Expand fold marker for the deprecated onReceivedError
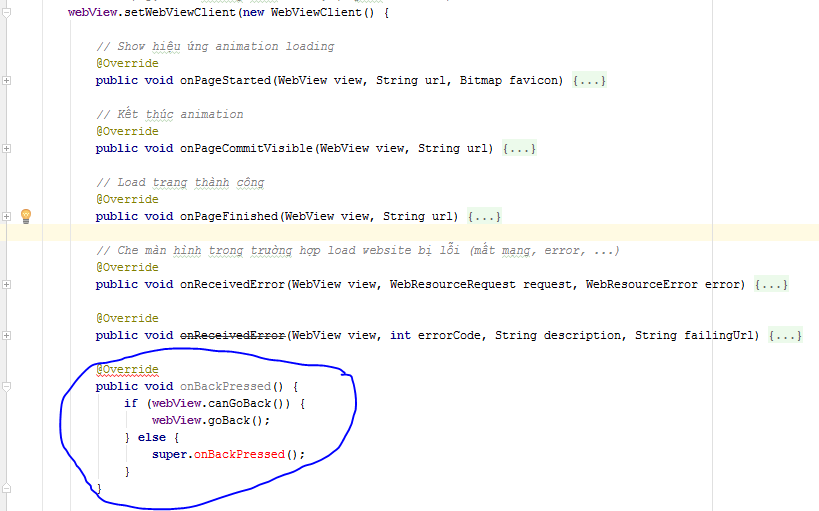 coord(6,335)
